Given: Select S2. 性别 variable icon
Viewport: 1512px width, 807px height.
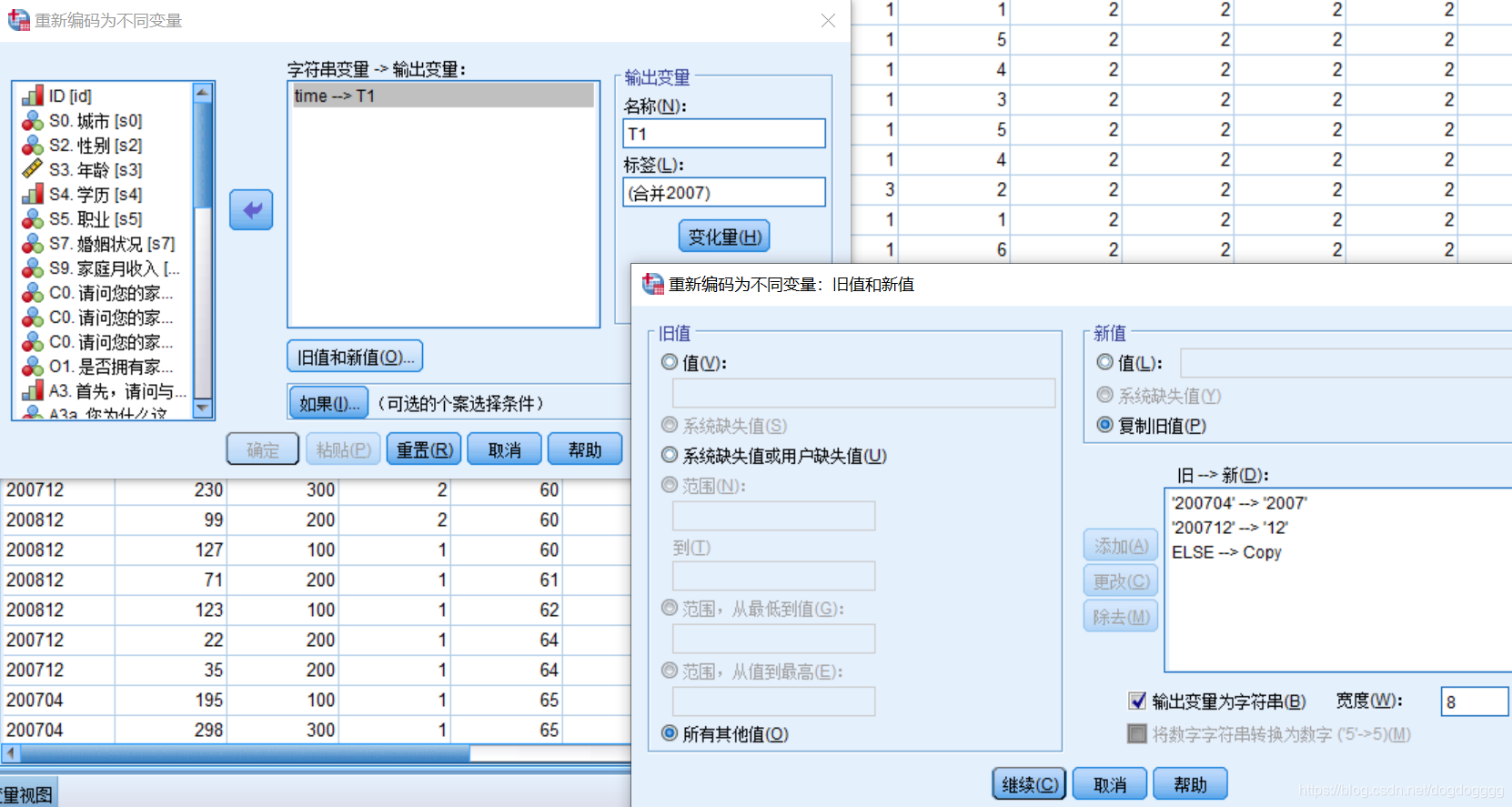Looking at the screenshot, I should coord(33,145).
